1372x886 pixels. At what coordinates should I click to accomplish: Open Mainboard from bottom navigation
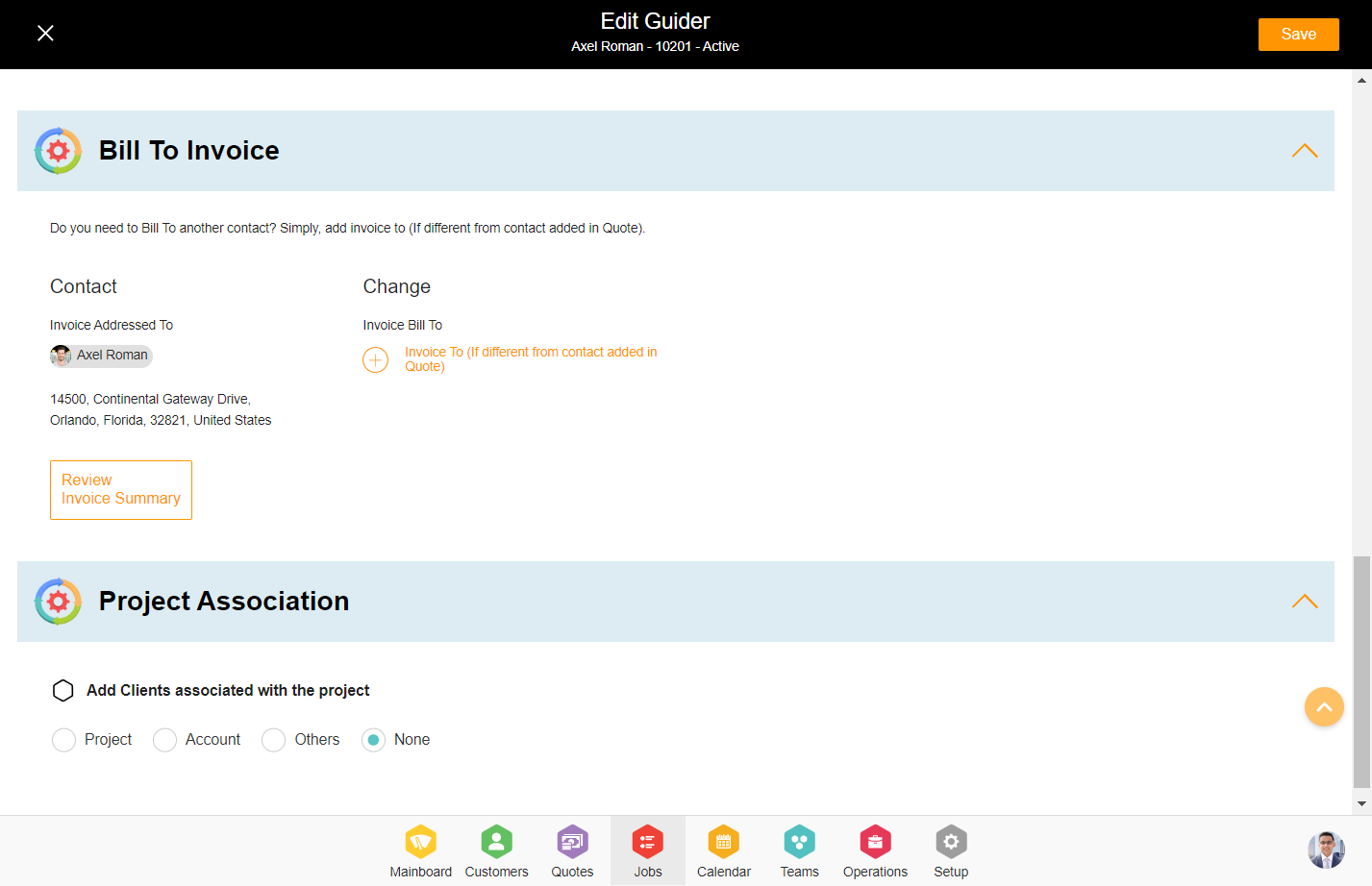click(x=420, y=851)
